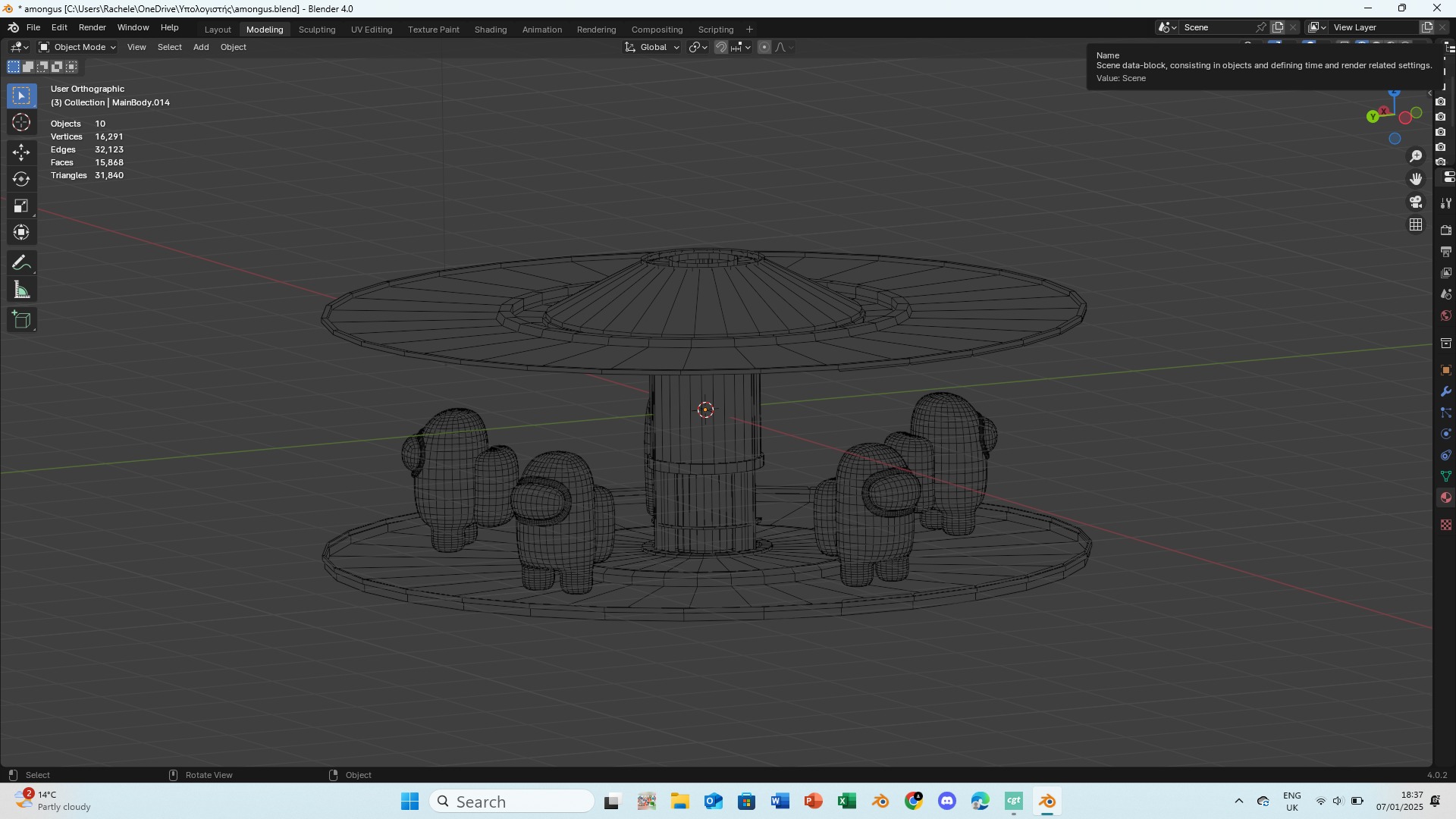
Task: Click the Blender logo app menu
Action: (13, 27)
